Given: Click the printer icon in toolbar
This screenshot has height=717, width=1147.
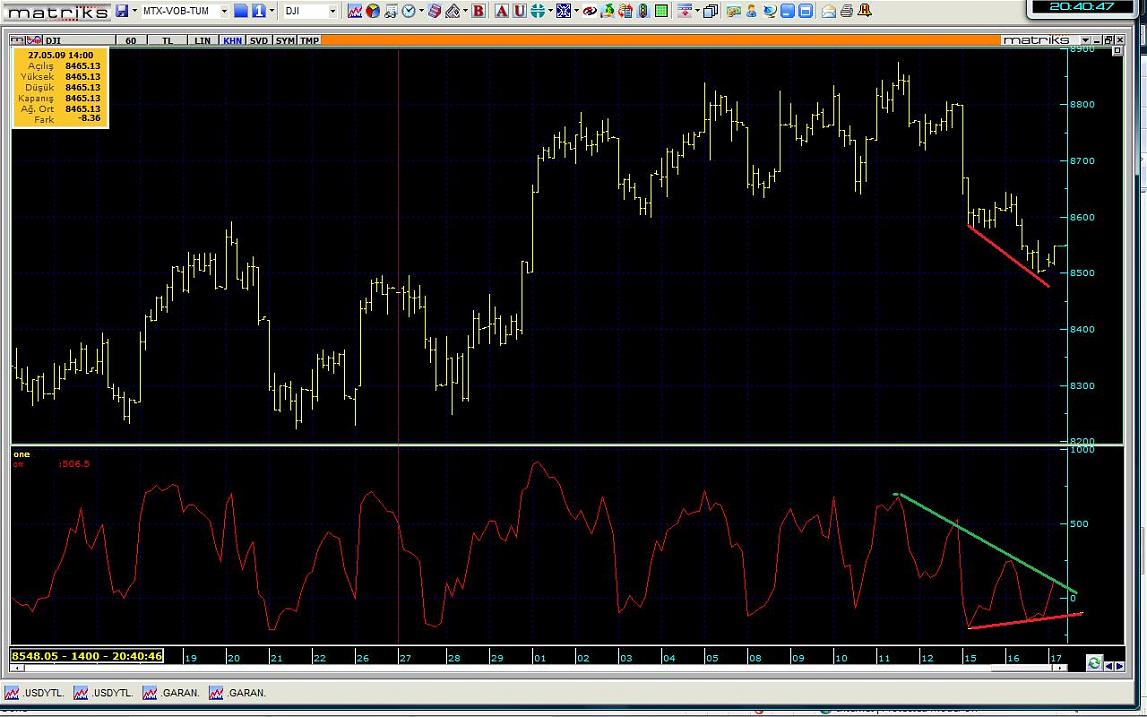Looking at the screenshot, I should point(846,11).
